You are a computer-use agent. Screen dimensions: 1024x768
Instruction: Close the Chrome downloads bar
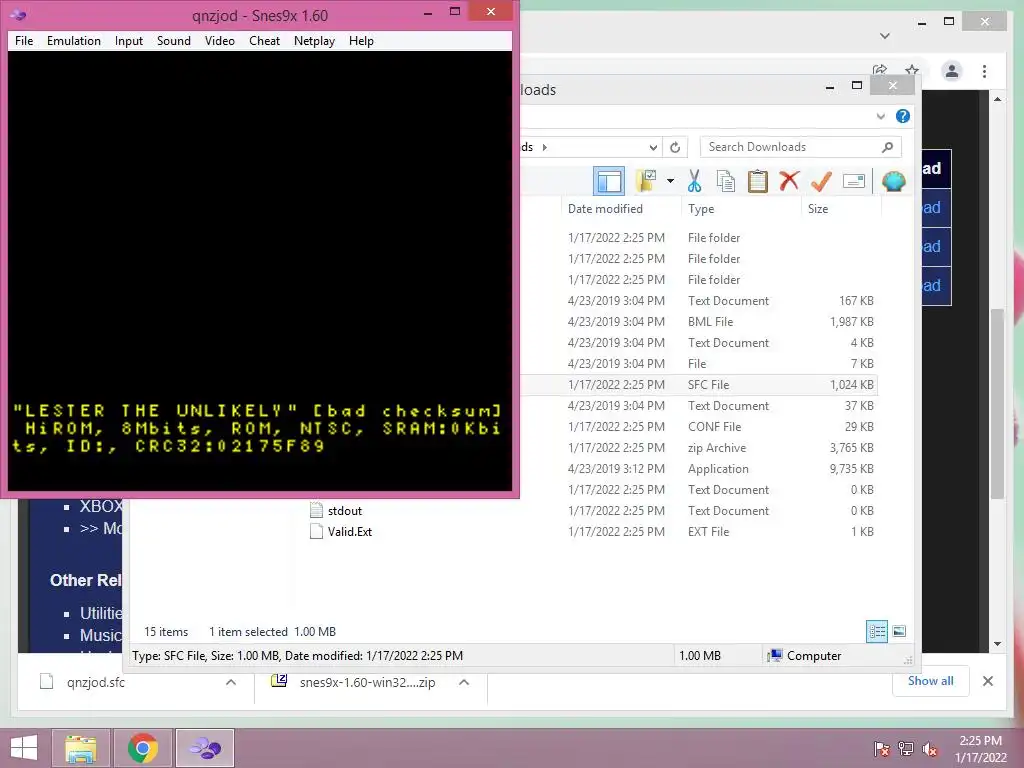(x=988, y=681)
